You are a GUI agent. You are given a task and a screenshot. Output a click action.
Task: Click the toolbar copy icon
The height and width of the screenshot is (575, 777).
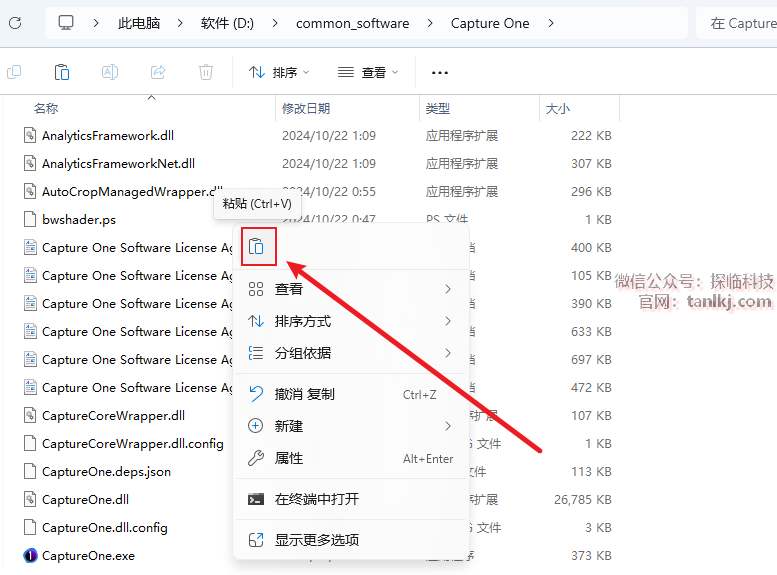14,72
